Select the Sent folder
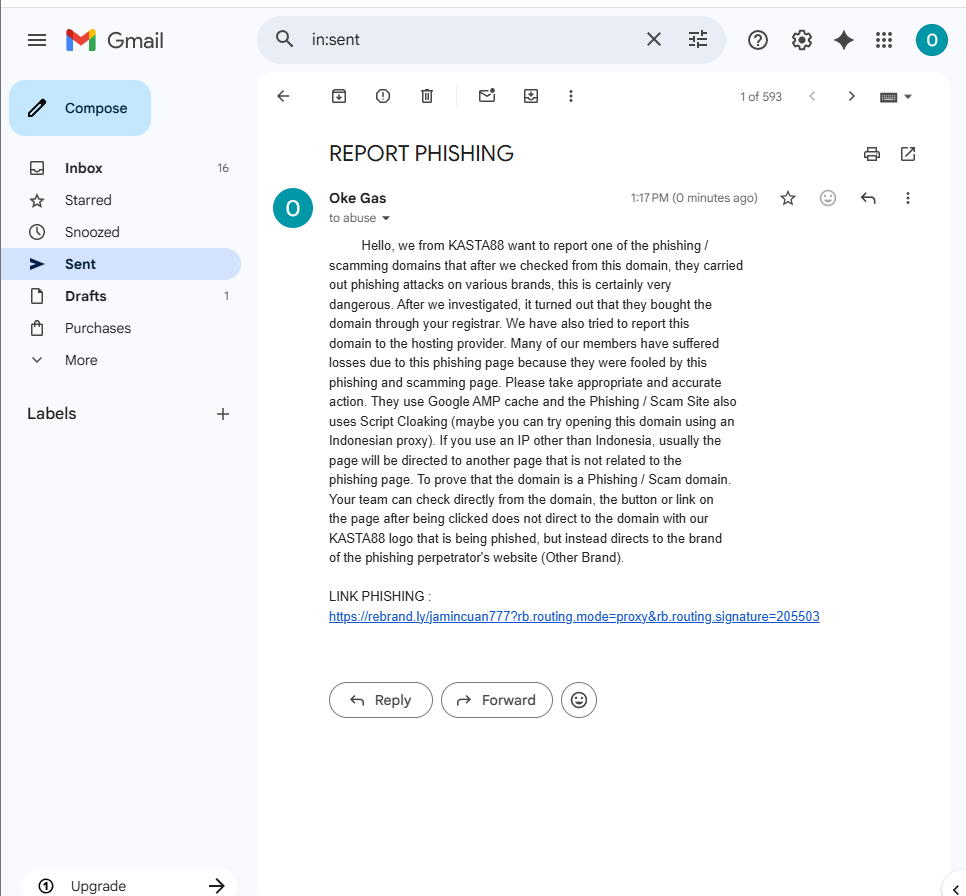 pos(121,264)
